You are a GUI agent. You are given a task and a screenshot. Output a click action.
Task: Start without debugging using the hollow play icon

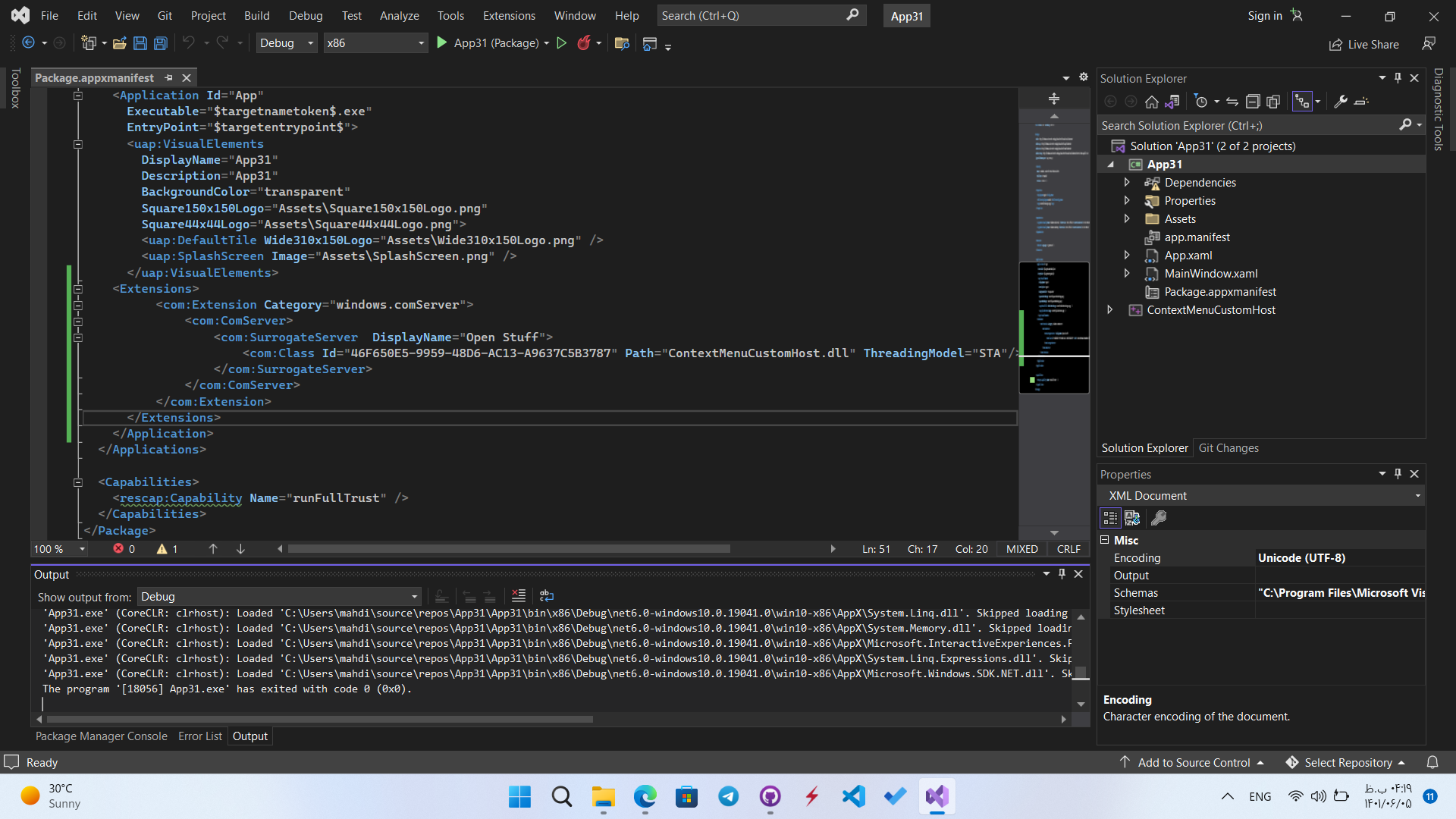562,43
